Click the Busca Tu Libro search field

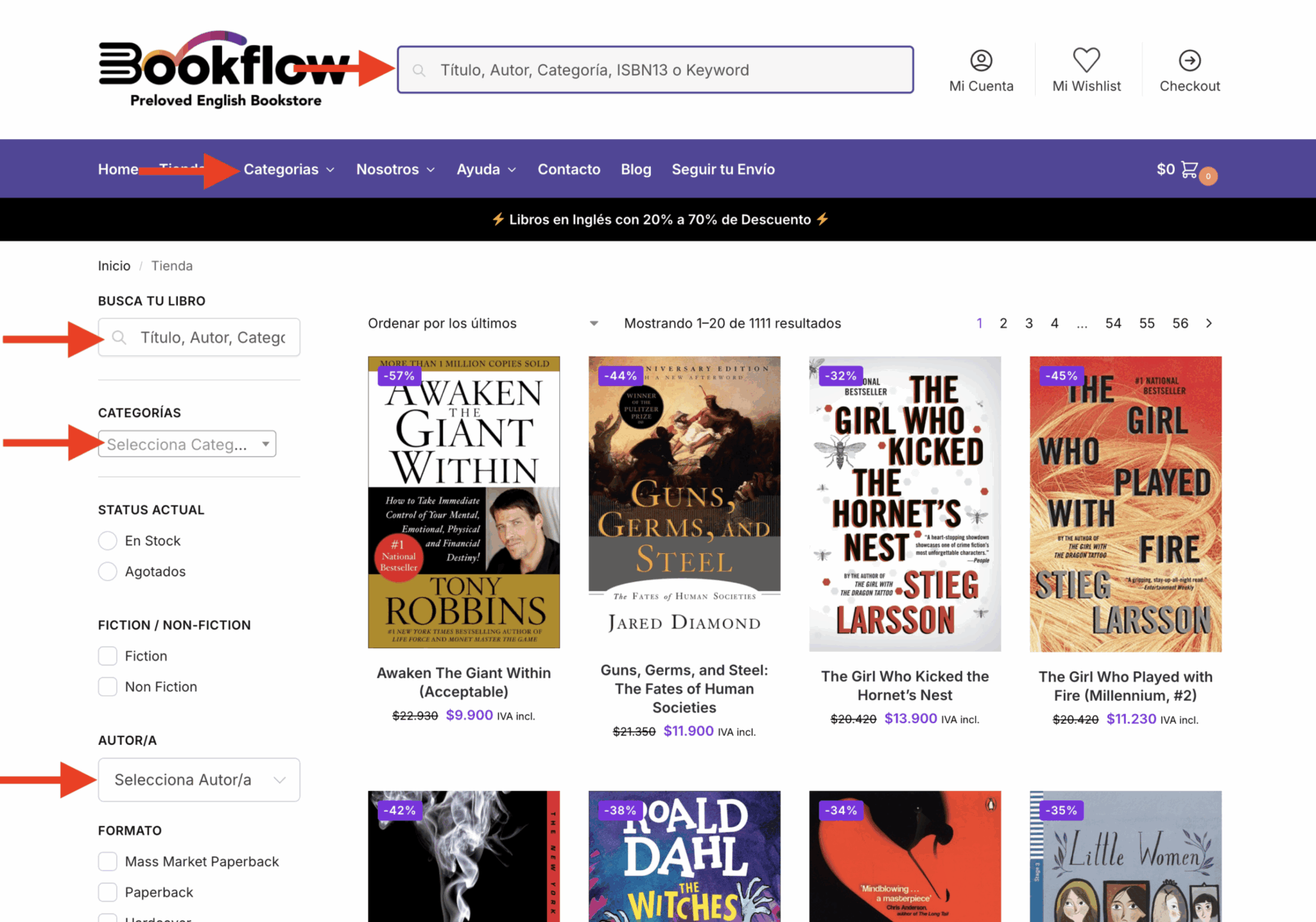click(x=199, y=337)
